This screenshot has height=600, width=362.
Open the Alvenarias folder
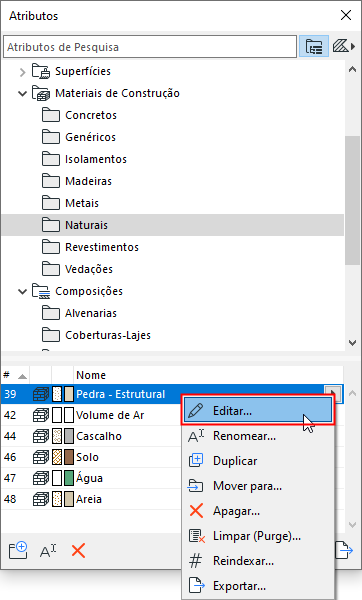click(91, 313)
